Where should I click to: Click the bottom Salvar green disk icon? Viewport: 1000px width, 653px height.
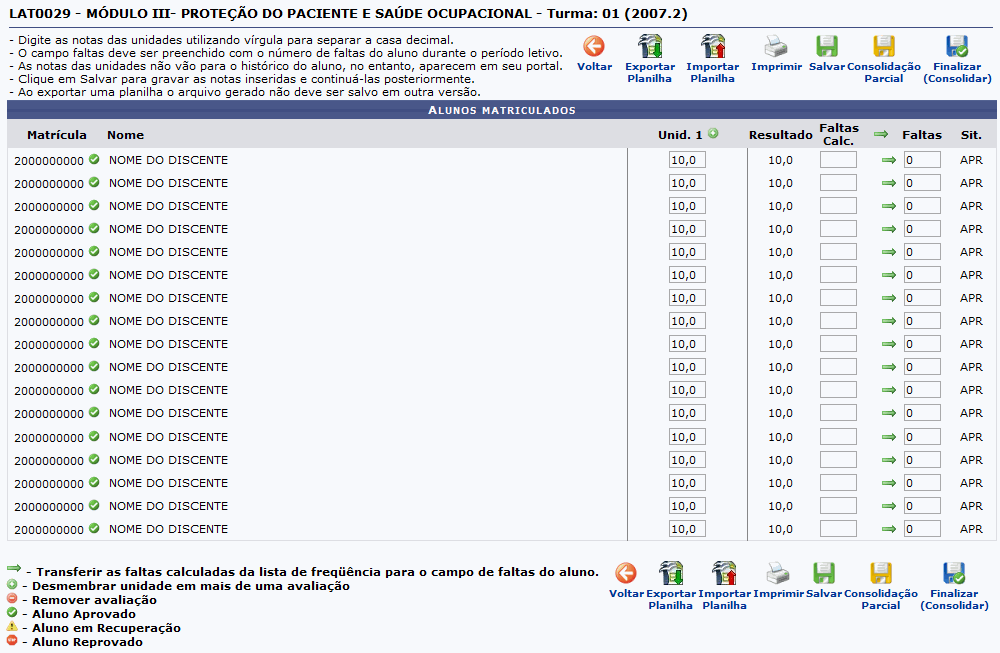824,573
